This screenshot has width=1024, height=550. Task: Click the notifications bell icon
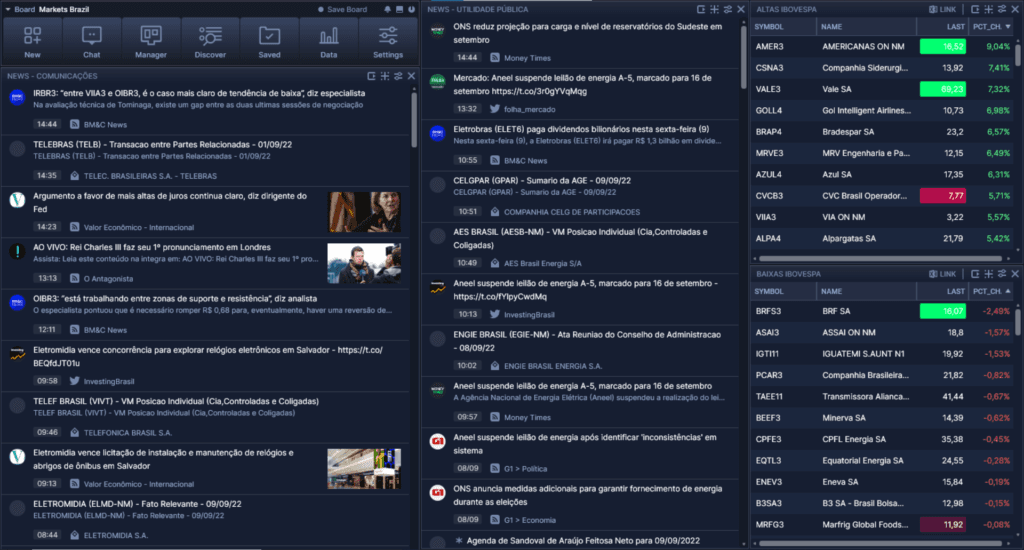387,9
